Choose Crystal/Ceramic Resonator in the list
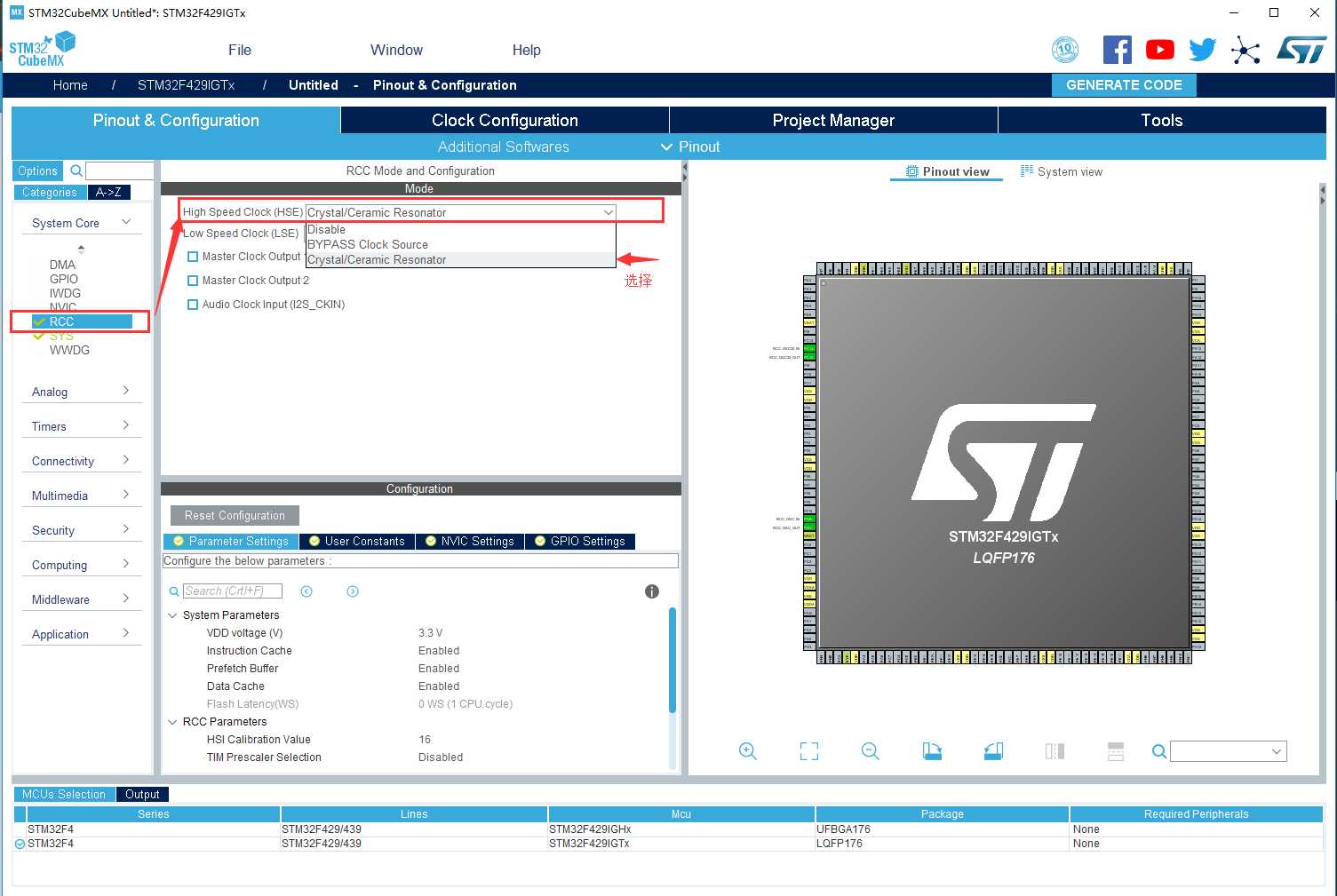The width and height of the screenshot is (1337, 896). (x=460, y=259)
